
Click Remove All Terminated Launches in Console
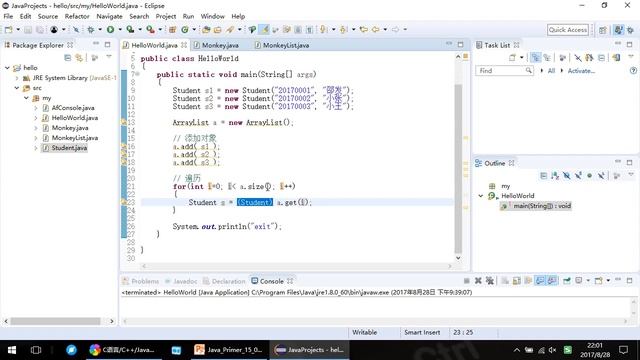[x=490, y=281]
